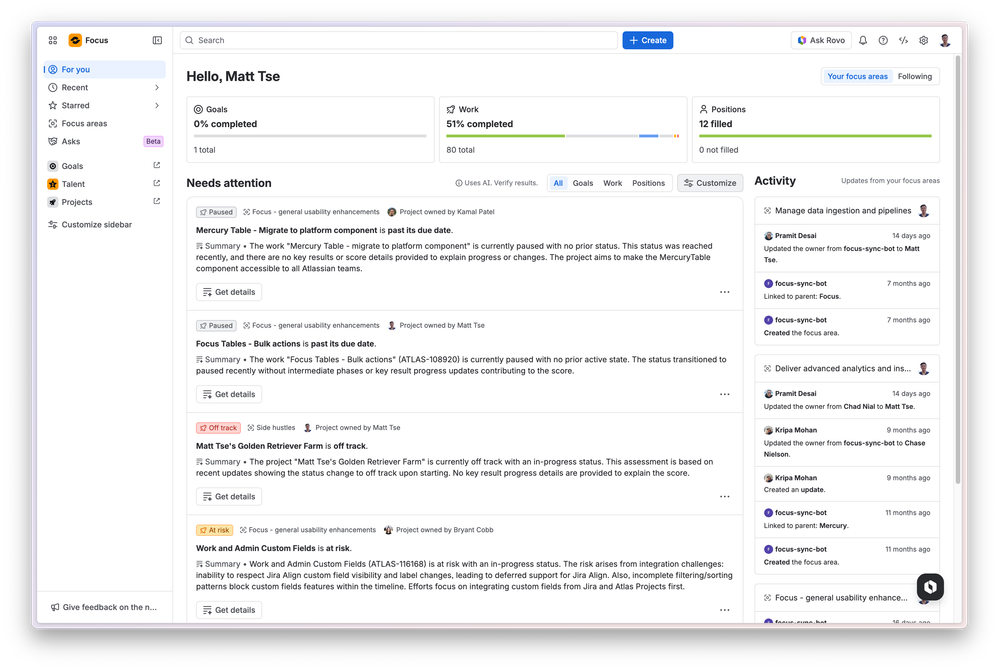Click the Positions person icon in summary card

(703, 110)
